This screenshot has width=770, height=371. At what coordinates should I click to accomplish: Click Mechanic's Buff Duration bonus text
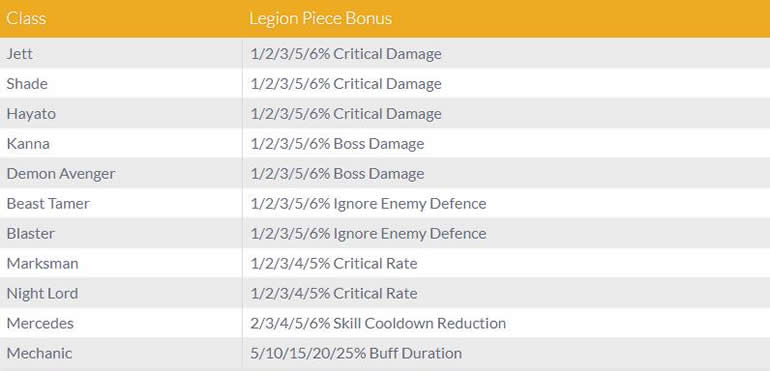tap(356, 353)
